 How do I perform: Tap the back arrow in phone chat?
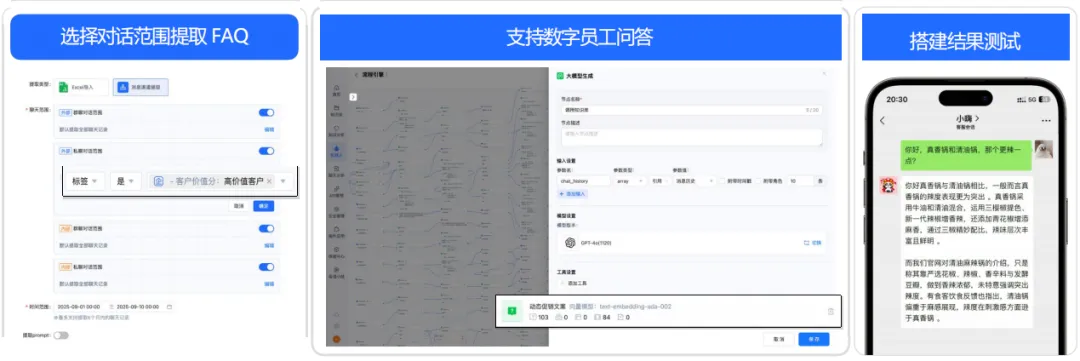(882, 121)
